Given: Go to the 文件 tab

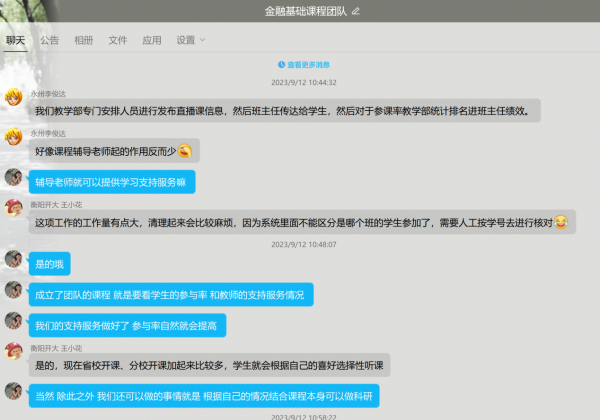Looking at the screenshot, I should tap(118, 40).
